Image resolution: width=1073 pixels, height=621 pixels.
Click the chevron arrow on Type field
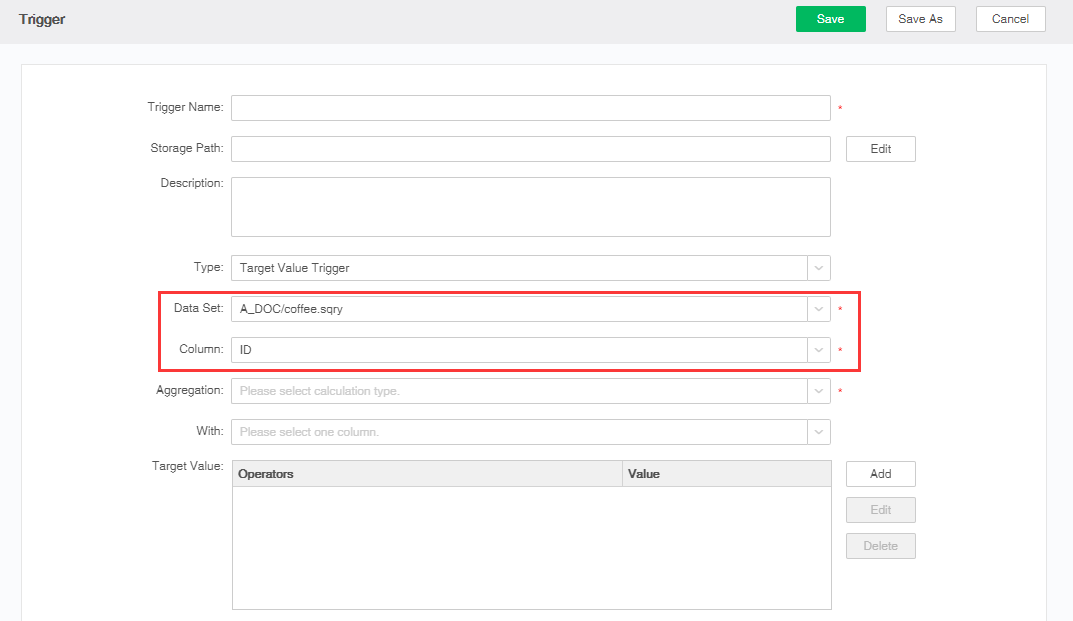click(x=819, y=268)
